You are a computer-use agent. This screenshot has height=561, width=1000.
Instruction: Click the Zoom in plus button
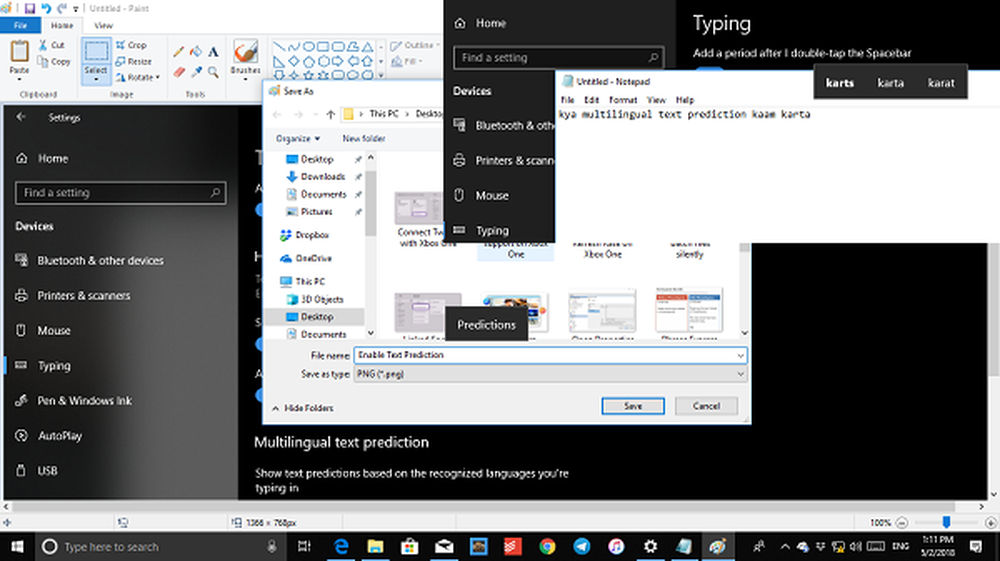coord(990,523)
